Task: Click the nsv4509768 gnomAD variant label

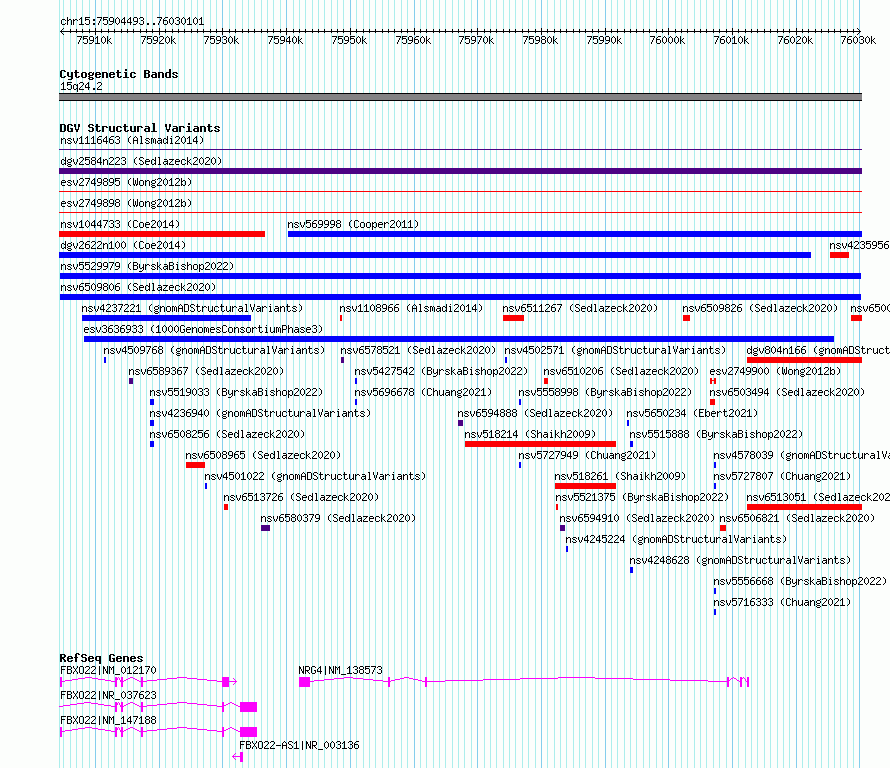Action: [x=214, y=350]
